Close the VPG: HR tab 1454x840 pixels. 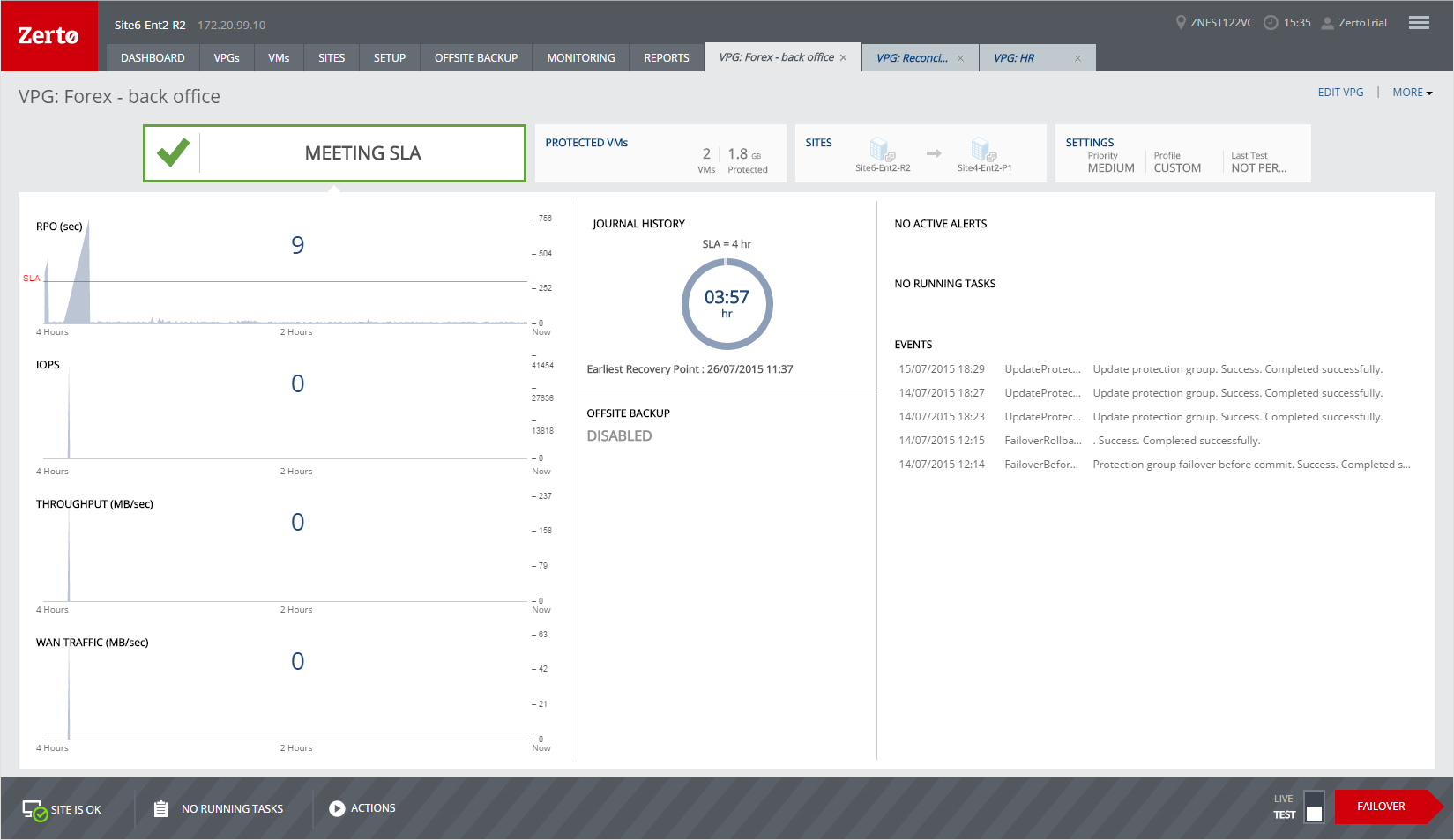(1077, 58)
